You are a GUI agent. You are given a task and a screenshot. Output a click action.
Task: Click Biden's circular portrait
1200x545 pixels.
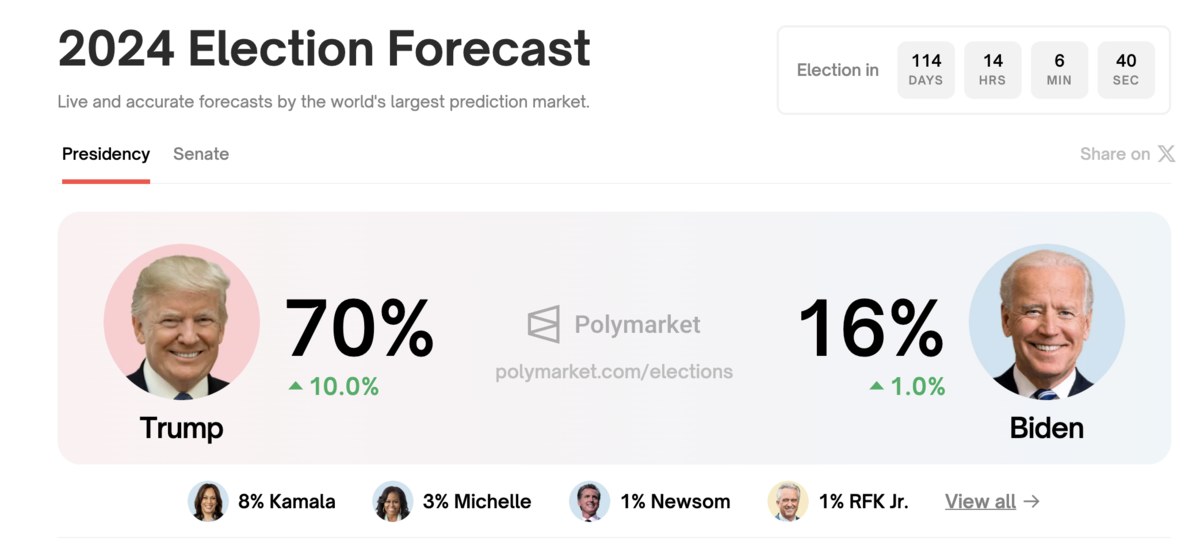click(1047, 322)
